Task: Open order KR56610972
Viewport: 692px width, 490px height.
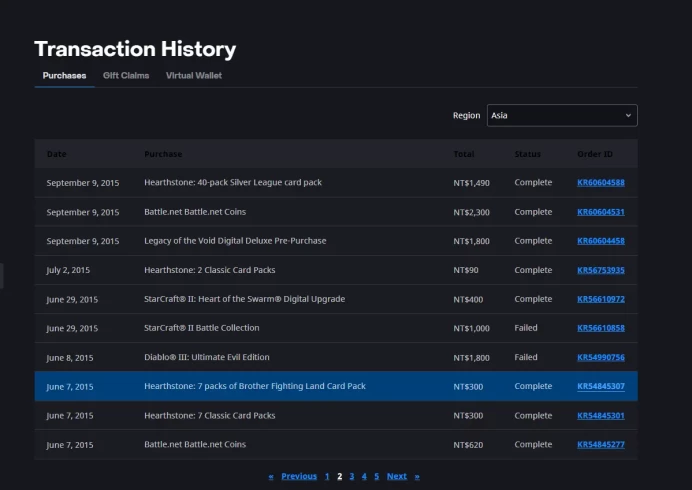Action: pyautogui.click(x=601, y=299)
